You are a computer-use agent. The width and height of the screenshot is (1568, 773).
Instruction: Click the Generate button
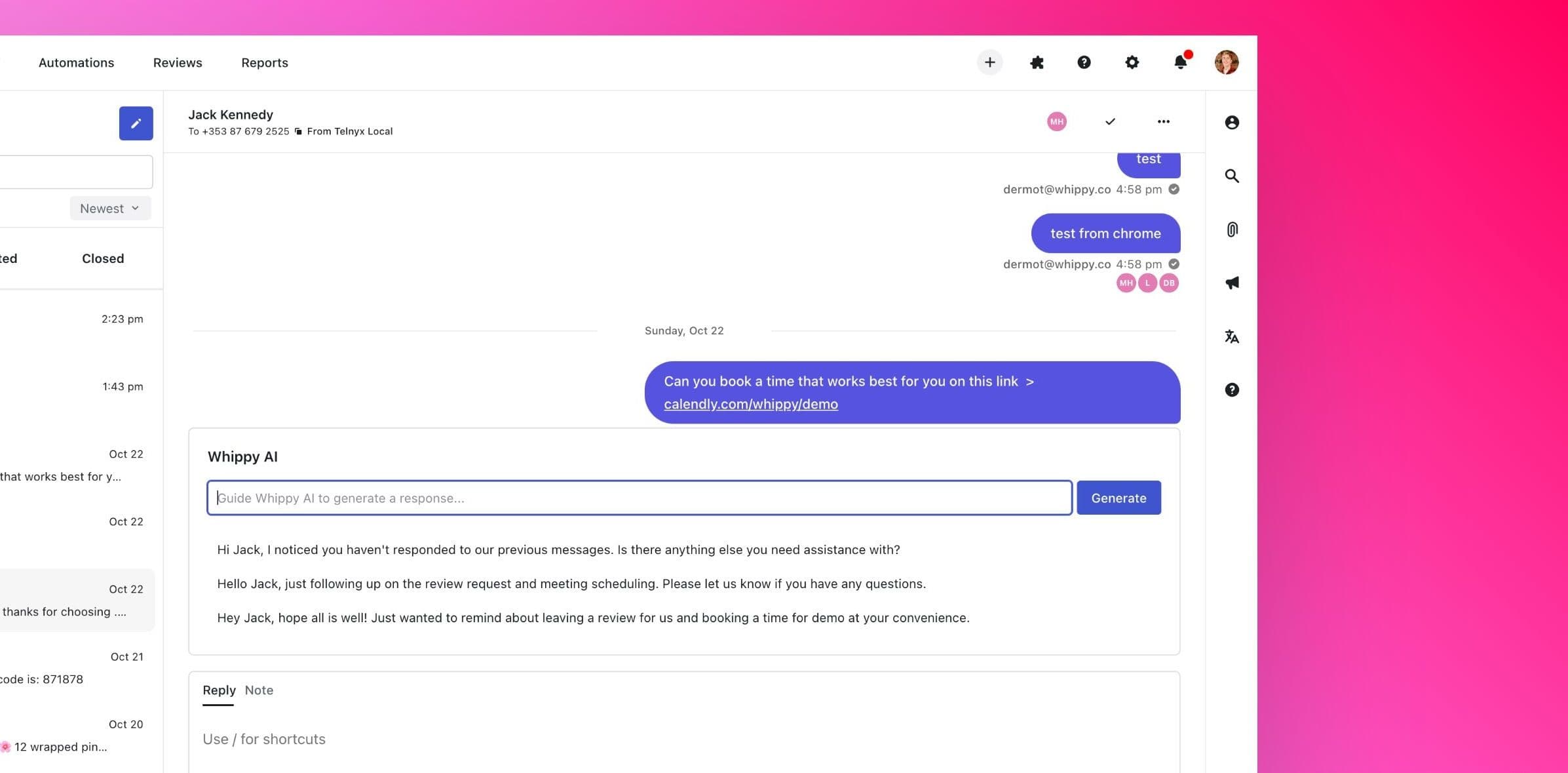click(x=1118, y=498)
